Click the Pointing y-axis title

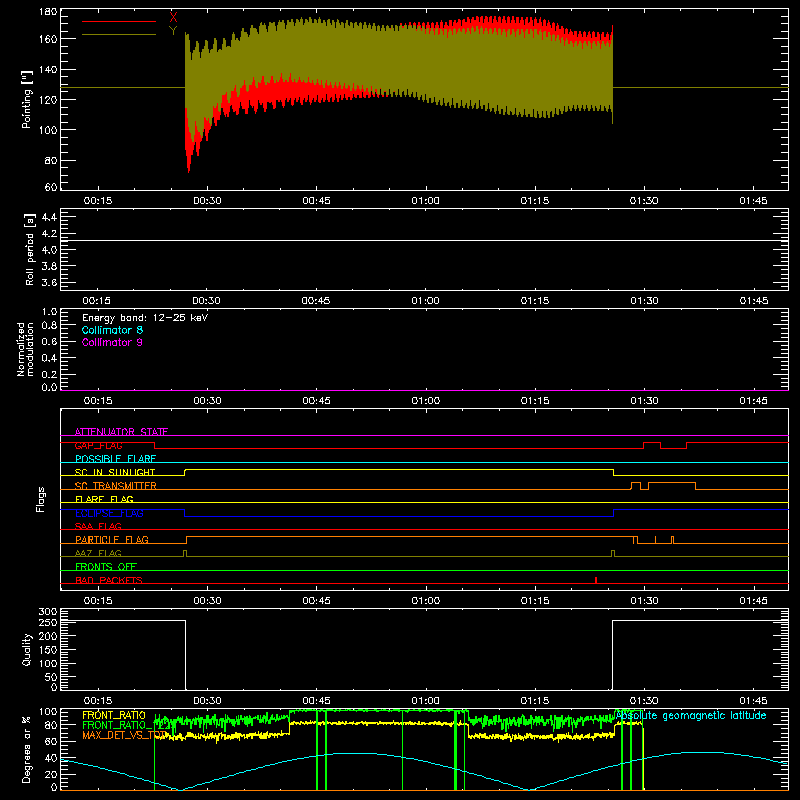point(27,99)
